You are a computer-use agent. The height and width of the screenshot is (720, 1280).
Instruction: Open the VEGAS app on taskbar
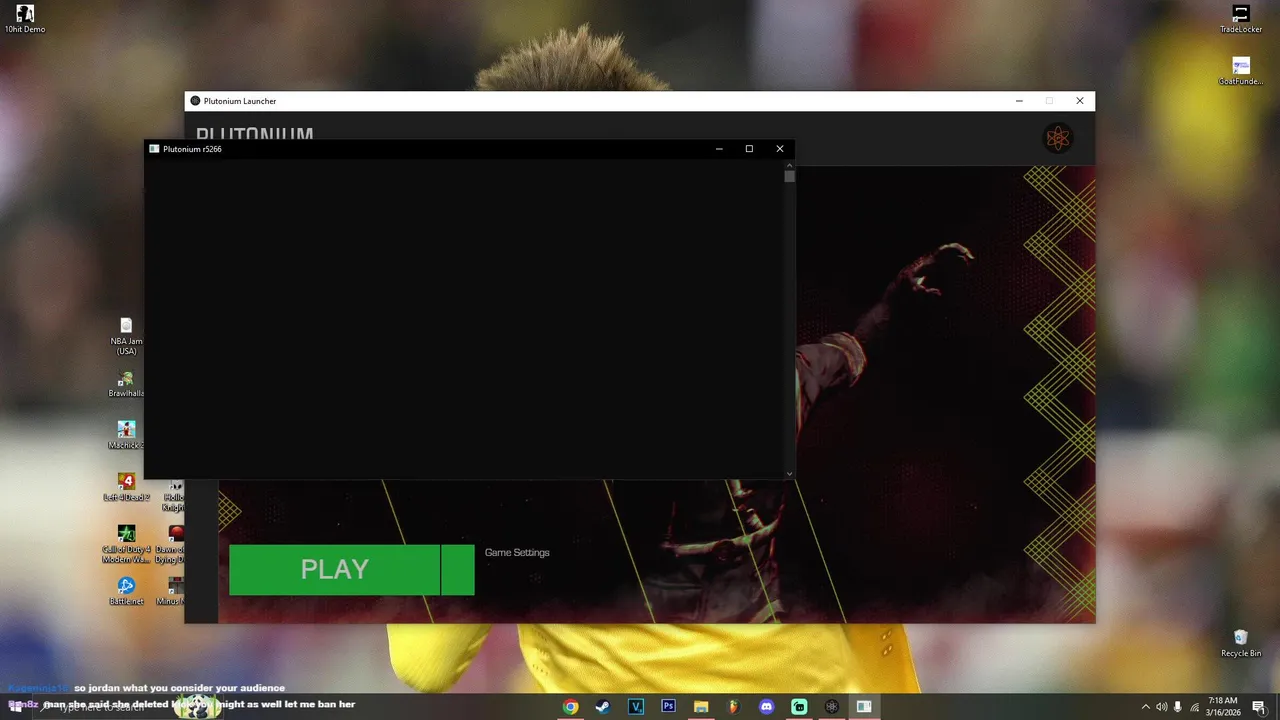tap(636, 707)
